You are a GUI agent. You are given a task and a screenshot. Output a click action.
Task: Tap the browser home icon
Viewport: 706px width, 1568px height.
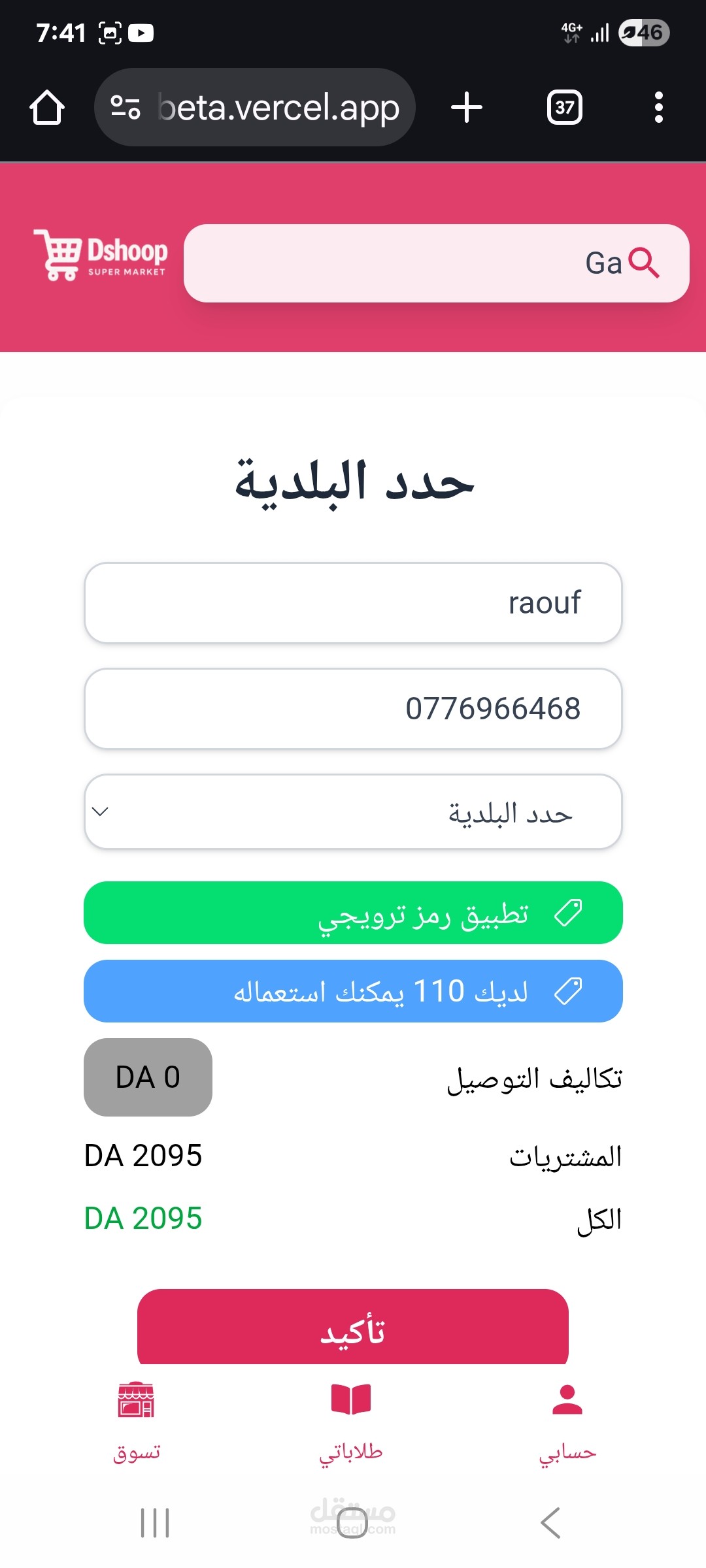[x=47, y=107]
